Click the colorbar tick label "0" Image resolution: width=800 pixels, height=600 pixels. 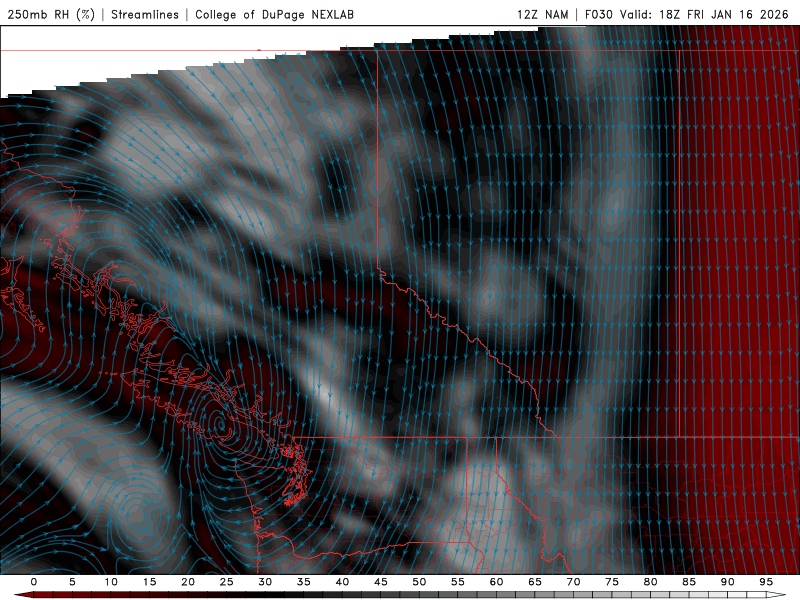(34, 582)
